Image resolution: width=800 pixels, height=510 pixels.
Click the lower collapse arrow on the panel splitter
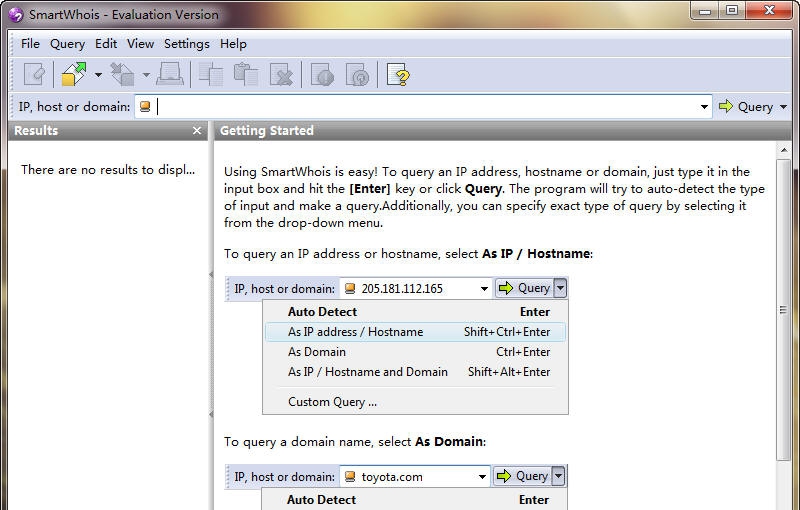pos(211,415)
